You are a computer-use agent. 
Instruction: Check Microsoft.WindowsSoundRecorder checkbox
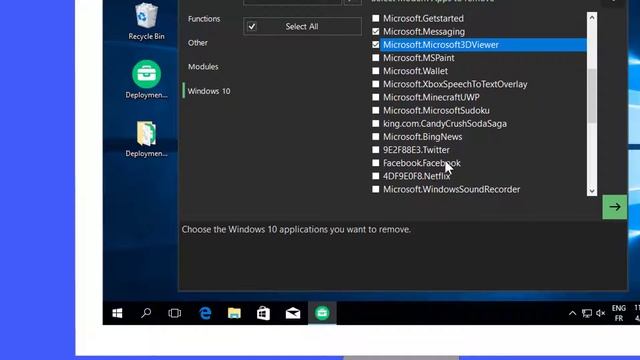pyautogui.click(x=376, y=189)
